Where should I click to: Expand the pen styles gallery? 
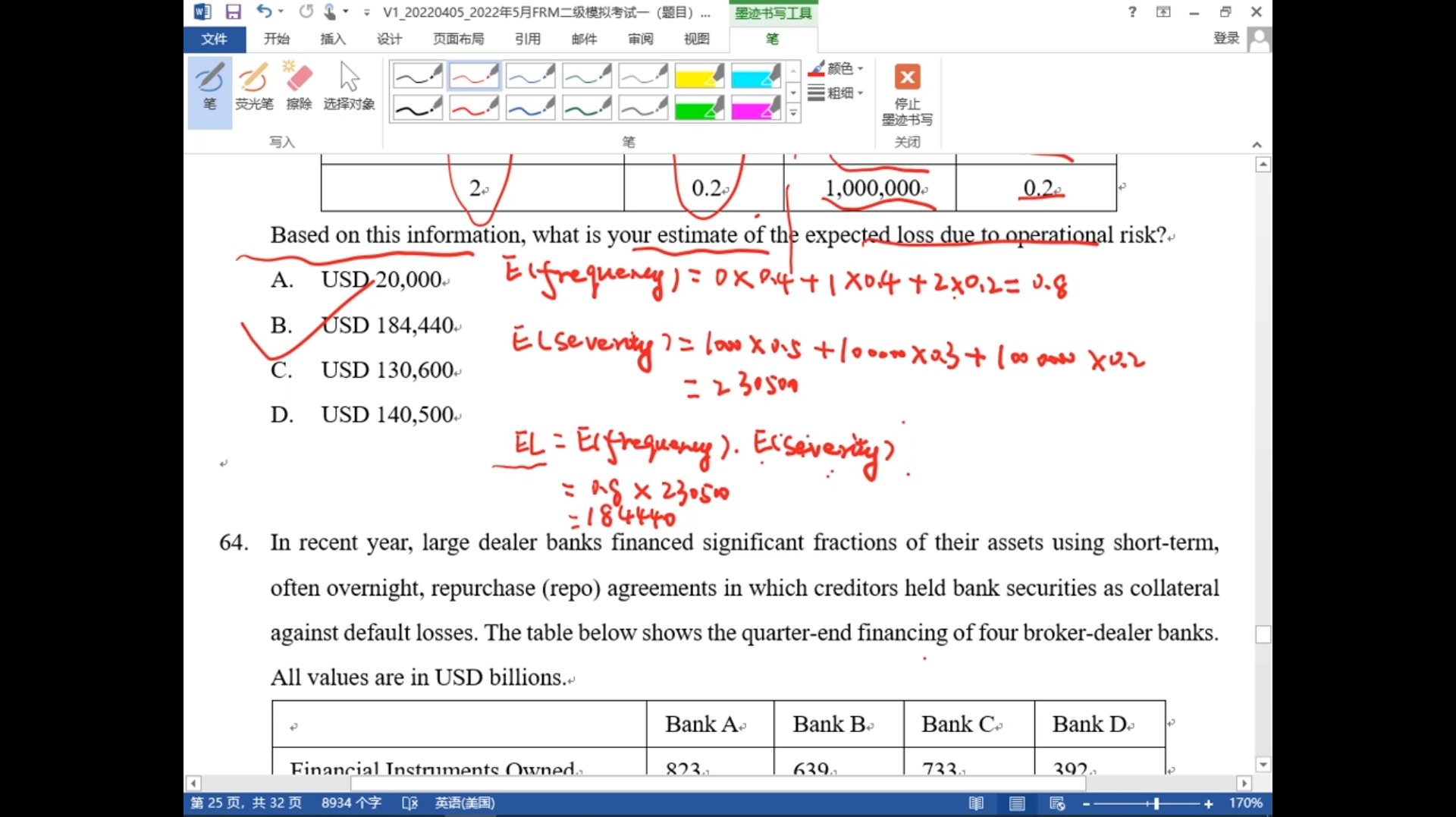tap(793, 114)
